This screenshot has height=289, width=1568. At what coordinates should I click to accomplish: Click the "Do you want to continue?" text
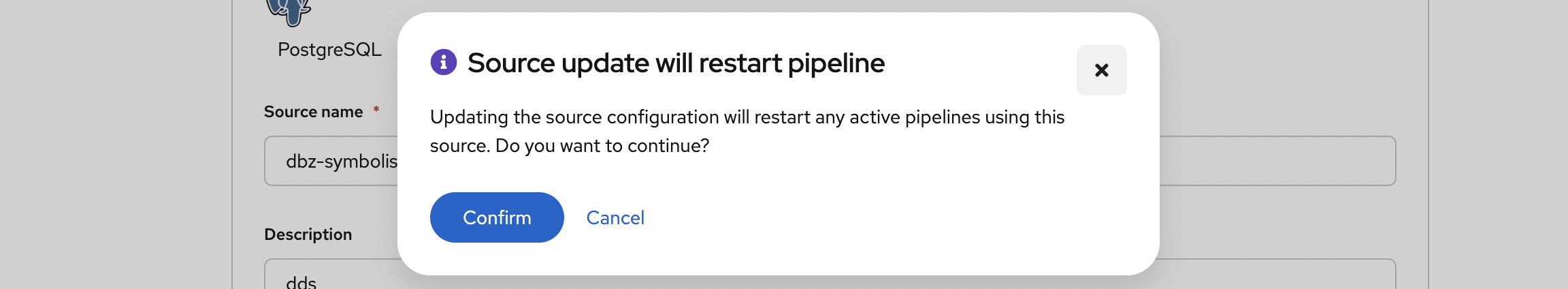pos(602,146)
